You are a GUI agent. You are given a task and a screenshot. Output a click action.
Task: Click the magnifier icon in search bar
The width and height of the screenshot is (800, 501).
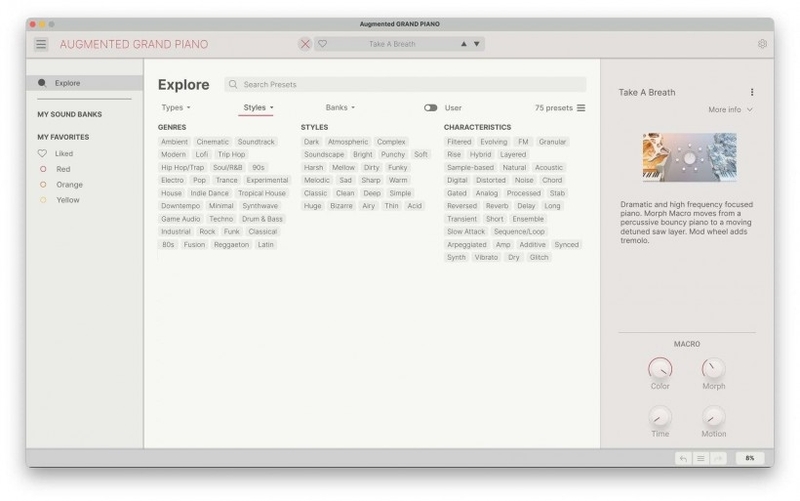pyautogui.click(x=233, y=84)
